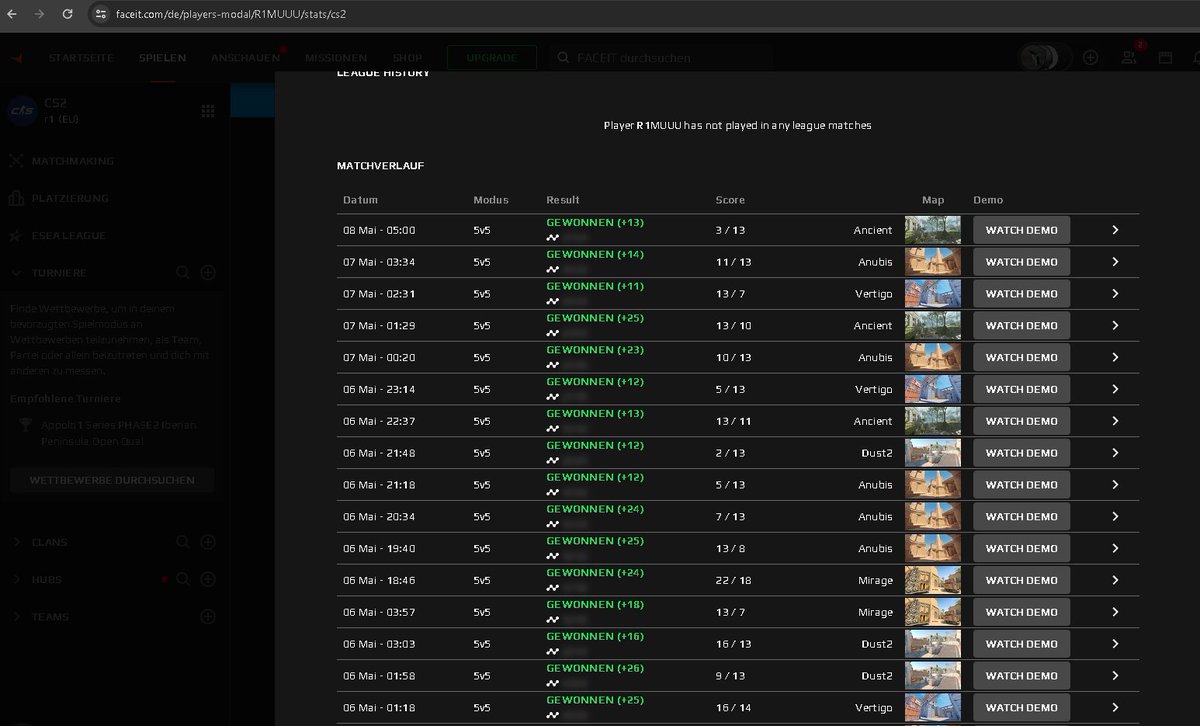Go to the Startseite tab

pyautogui.click(x=81, y=58)
